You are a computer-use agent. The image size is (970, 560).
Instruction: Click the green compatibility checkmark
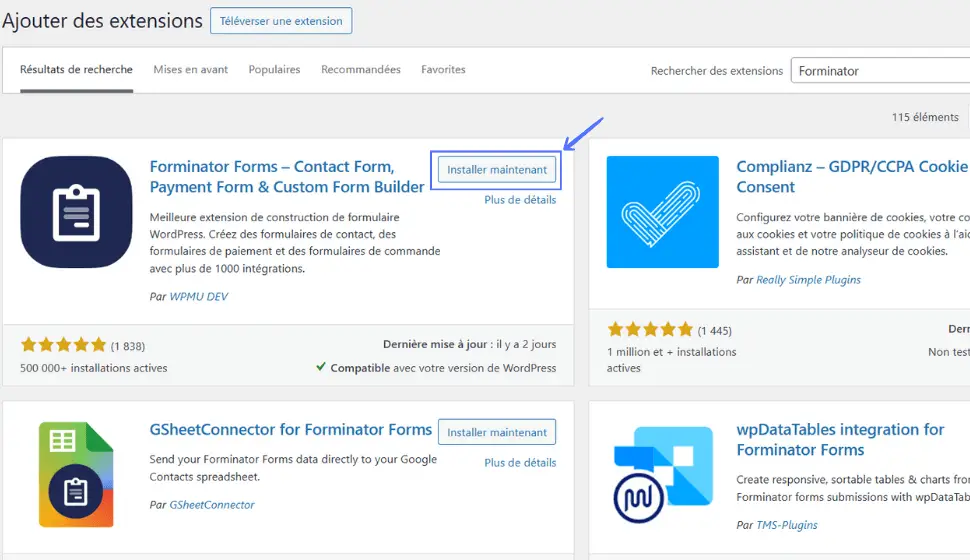320,367
